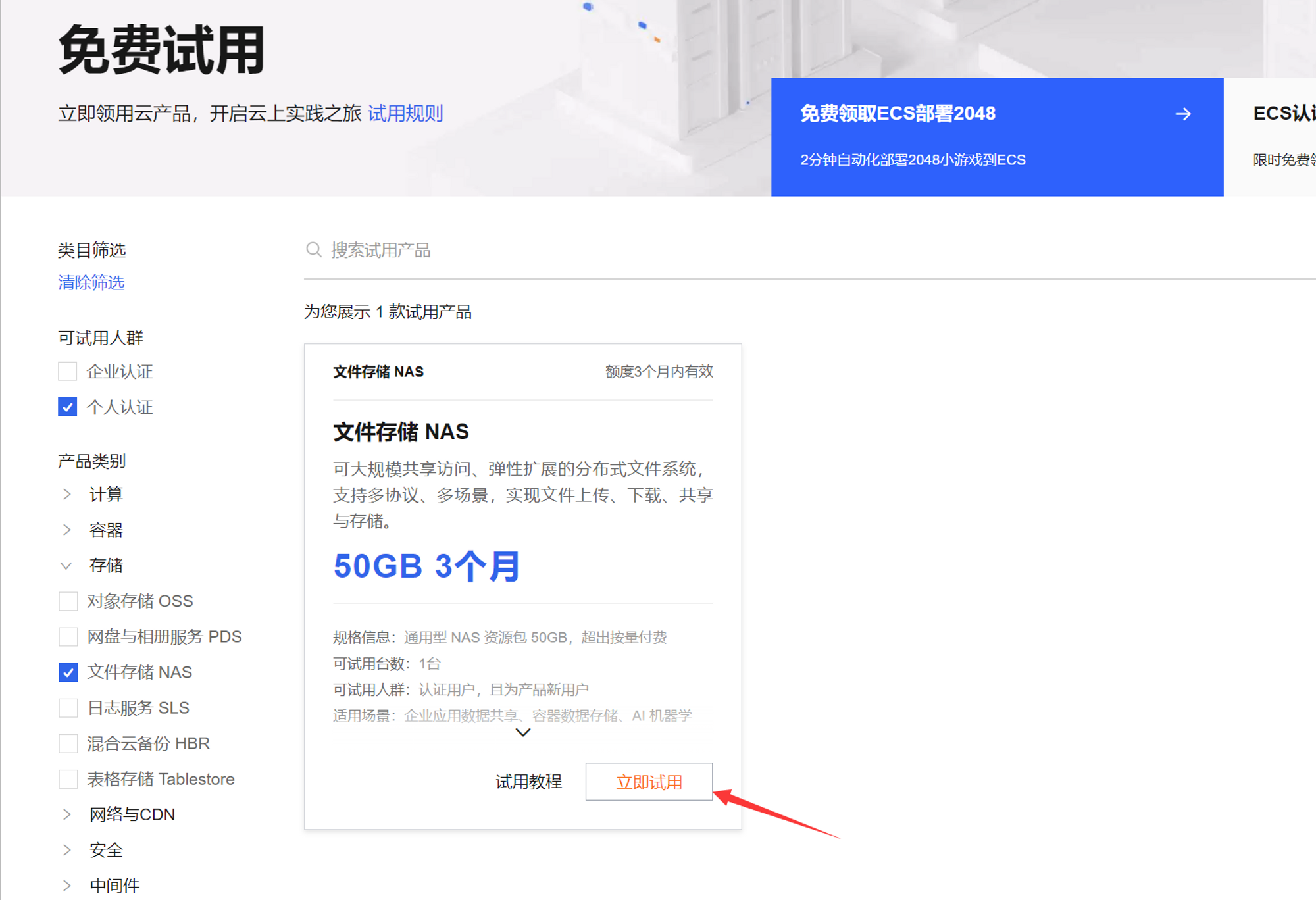1316x900 pixels.
Task: Click the search magnifier icon
Action: pyautogui.click(x=314, y=249)
